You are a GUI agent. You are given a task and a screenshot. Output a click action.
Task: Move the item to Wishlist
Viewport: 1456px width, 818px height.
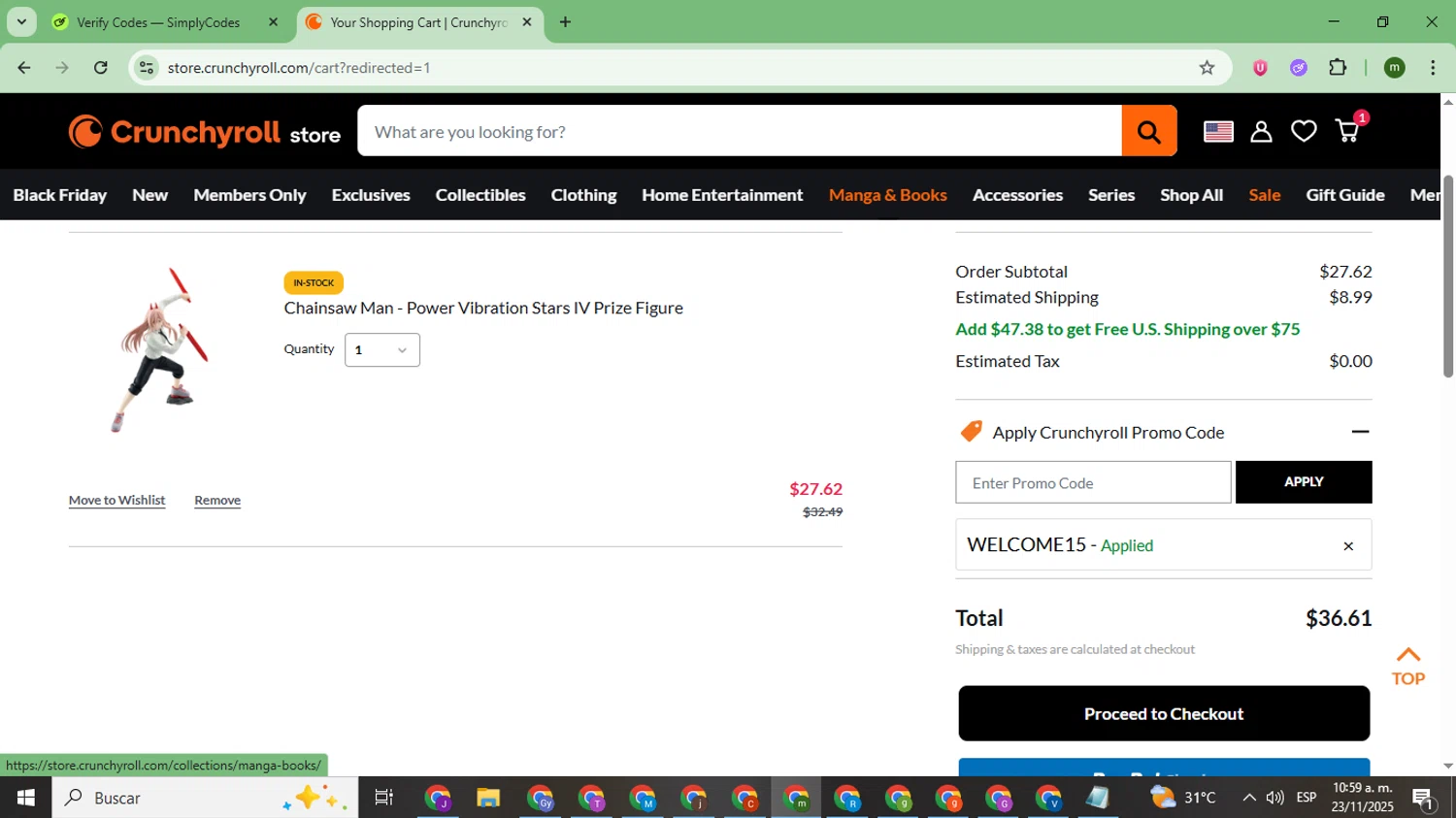(116, 500)
